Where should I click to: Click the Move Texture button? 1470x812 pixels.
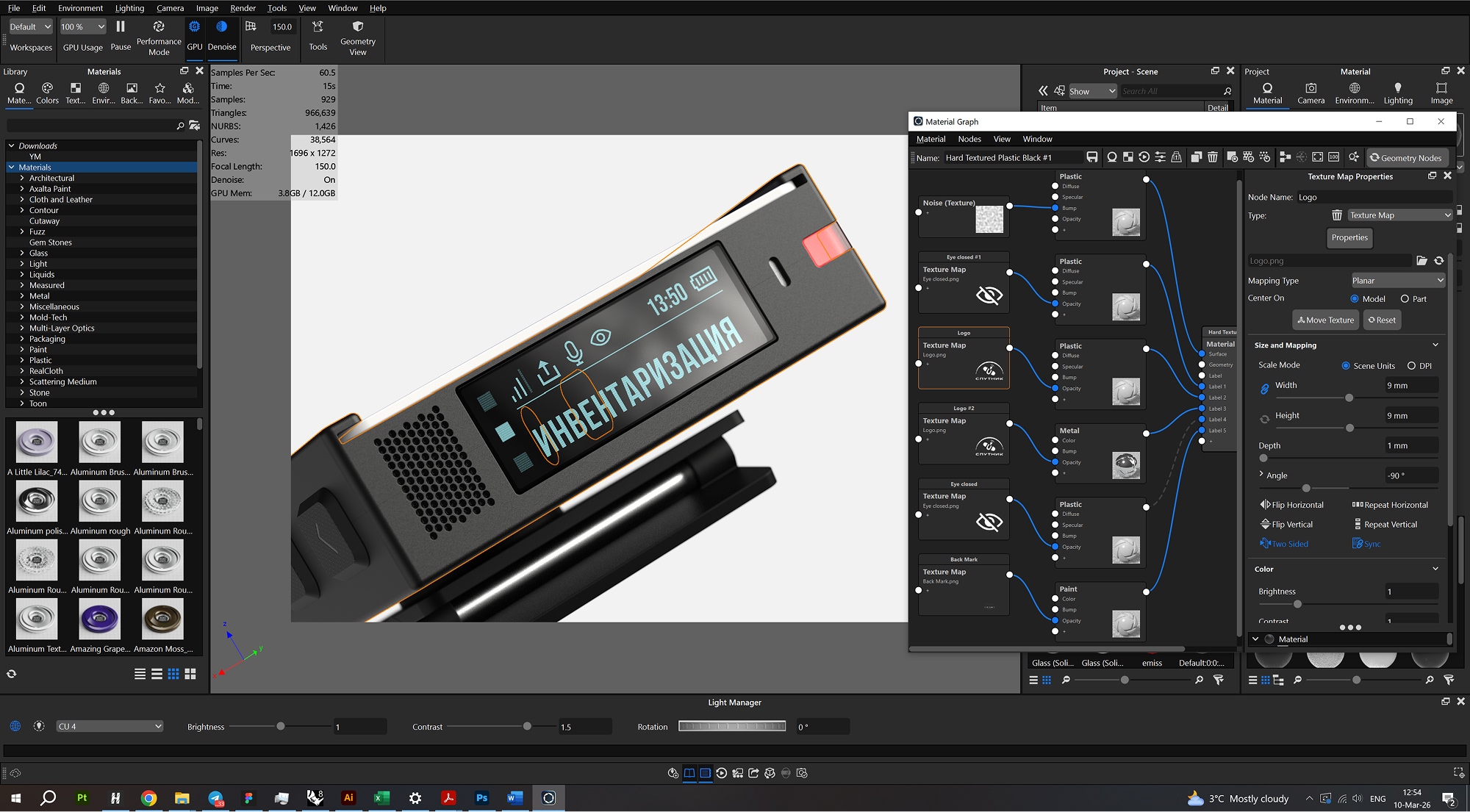(x=1325, y=320)
